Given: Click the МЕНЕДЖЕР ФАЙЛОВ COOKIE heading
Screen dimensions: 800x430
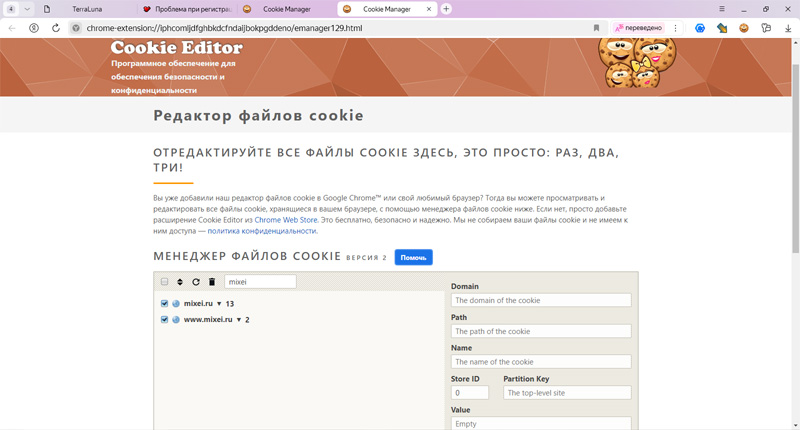Looking at the screenshot, I should coord(247,256).
